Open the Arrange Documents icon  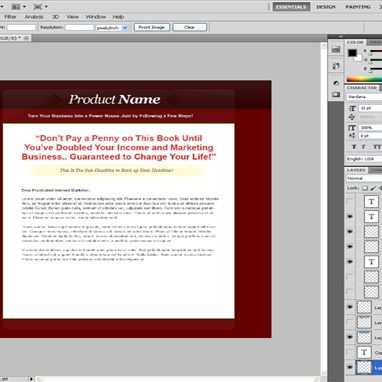point(16,6)
